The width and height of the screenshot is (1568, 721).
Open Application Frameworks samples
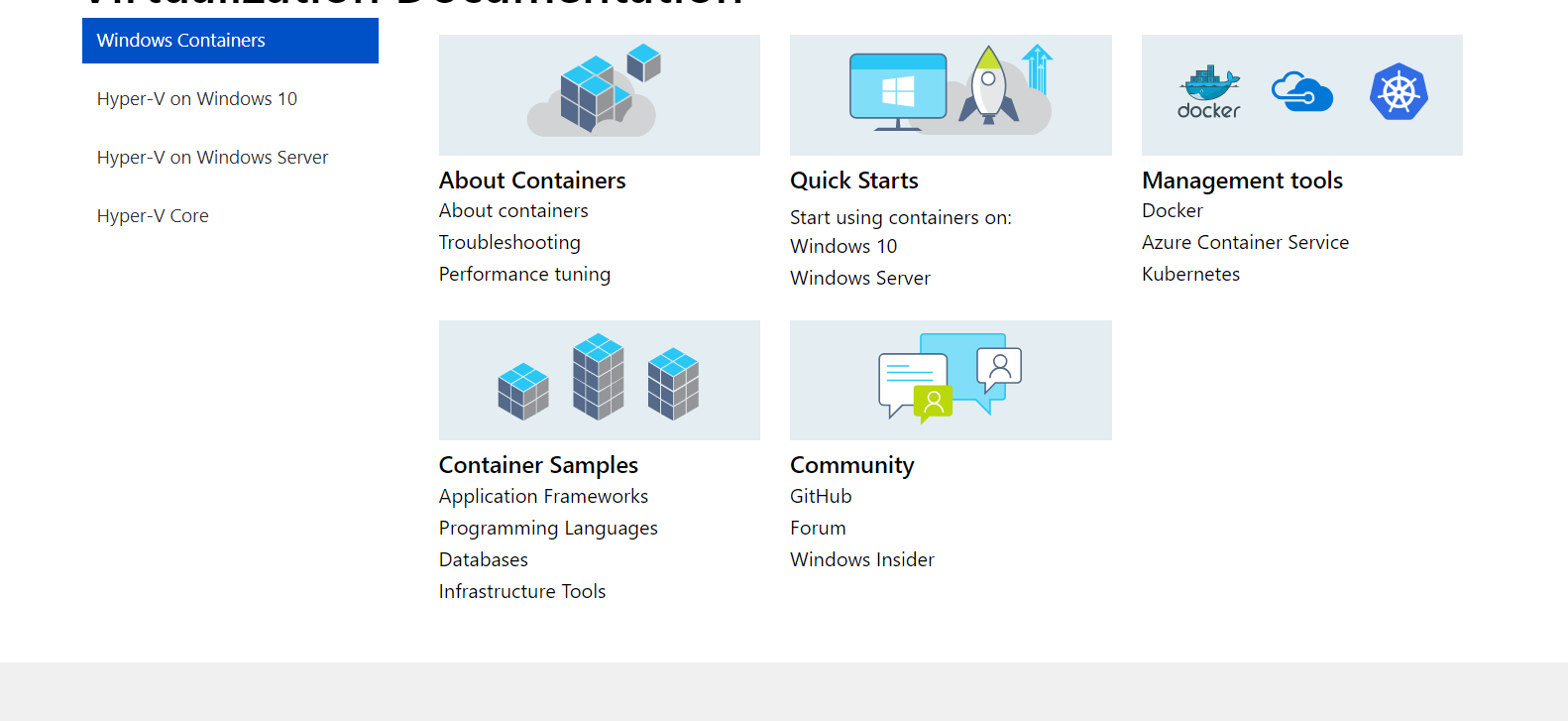click(x=543, y=497)
